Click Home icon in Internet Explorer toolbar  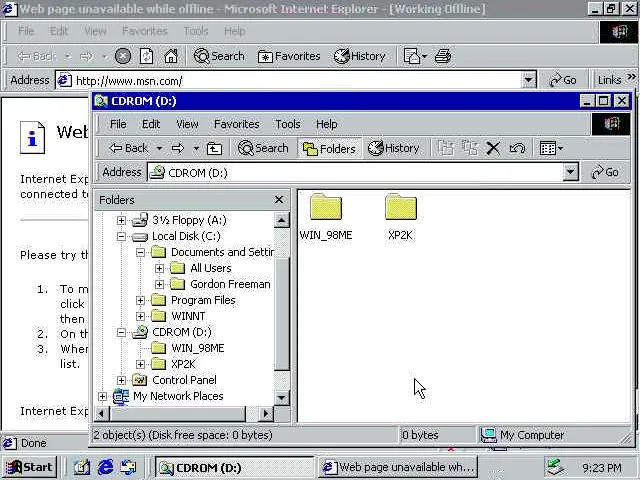(171, 56)
